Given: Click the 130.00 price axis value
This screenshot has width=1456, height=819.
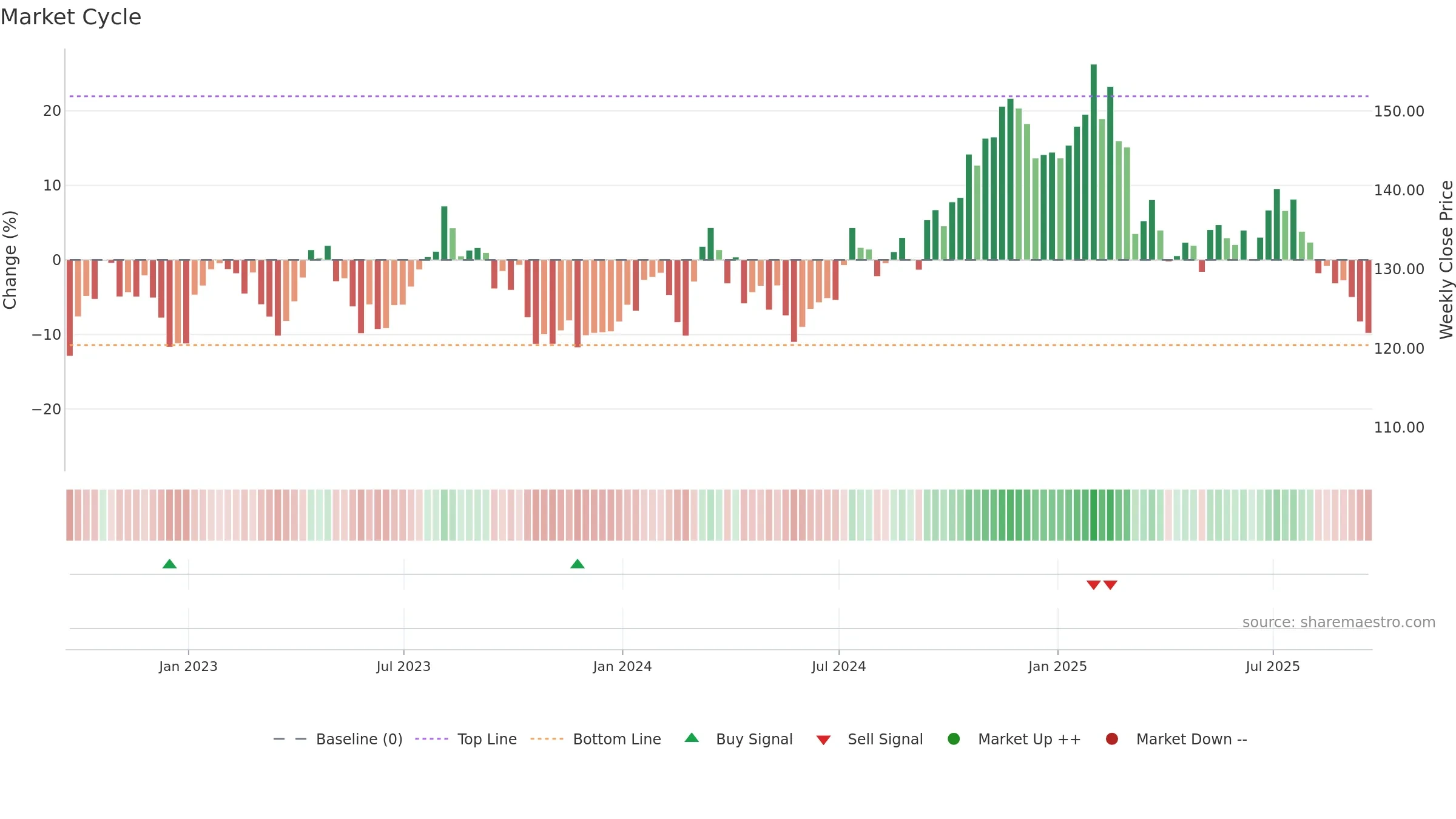Looking at the screenshot, I should point(1399,269).
